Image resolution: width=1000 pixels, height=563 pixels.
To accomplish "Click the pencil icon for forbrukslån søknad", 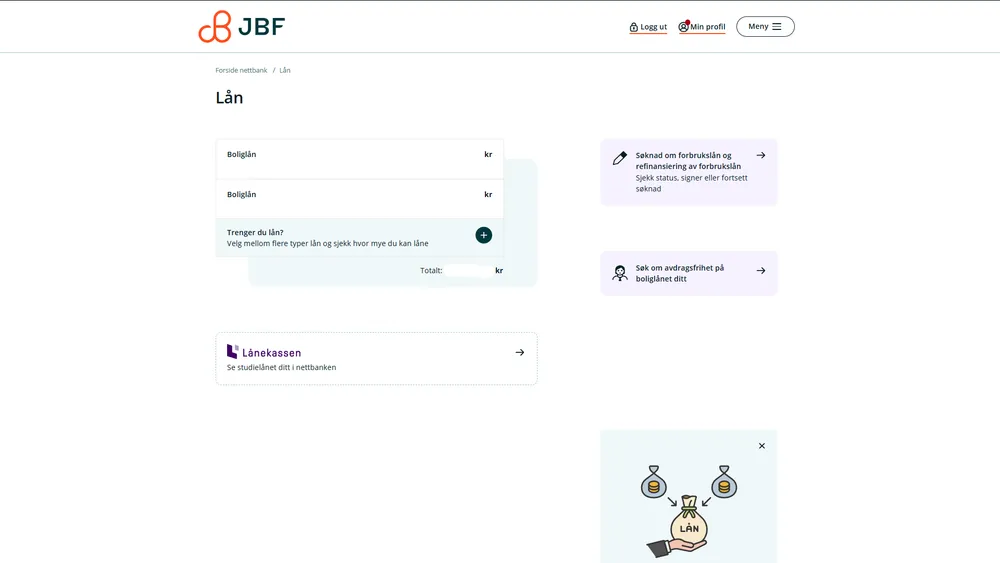I will pos(620,158).
